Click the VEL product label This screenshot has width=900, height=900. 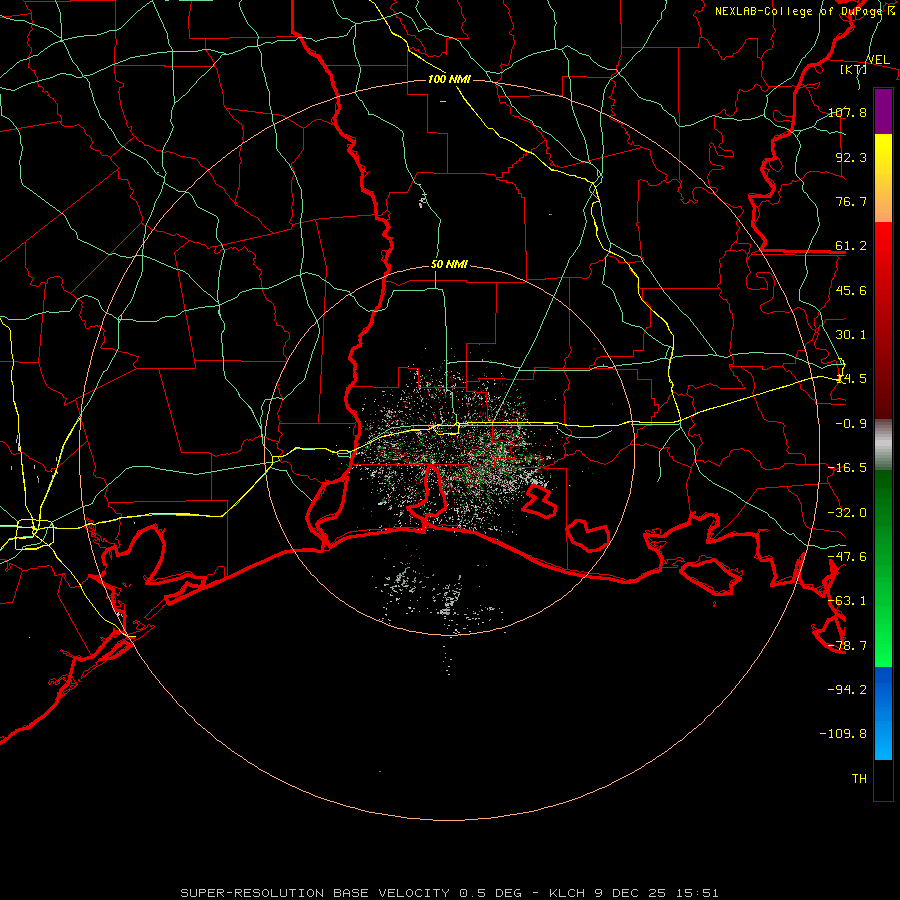coord(878,60)
